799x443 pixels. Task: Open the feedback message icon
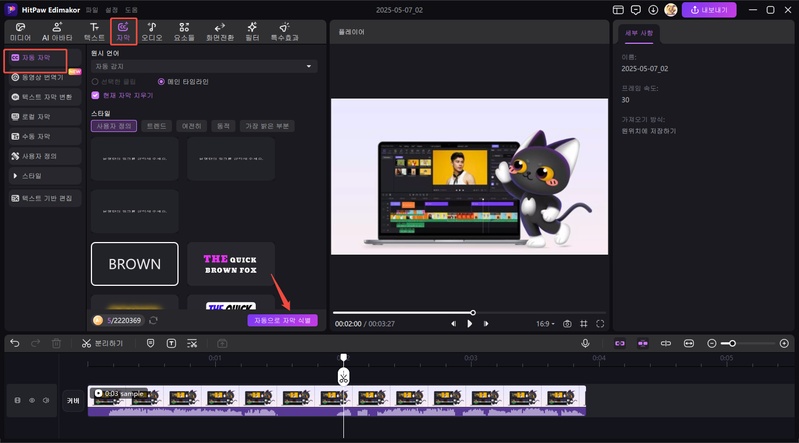coord(635,10)
